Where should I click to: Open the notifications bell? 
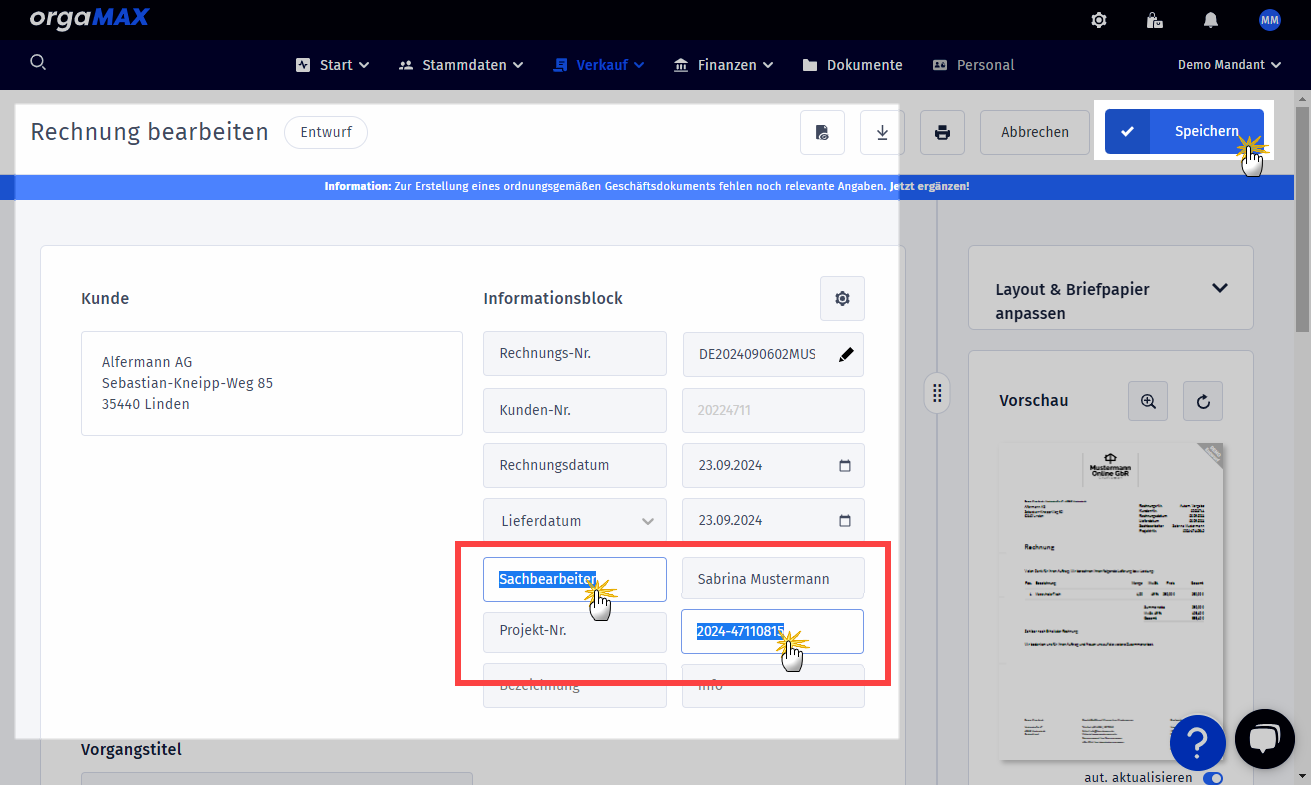tap(1211, 20)
